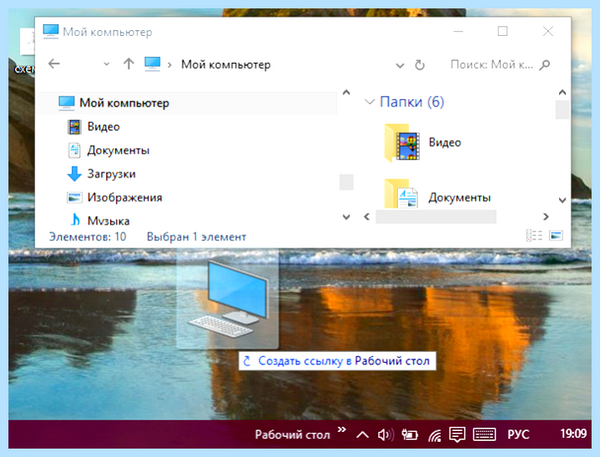The width and height of the screenshot is (600, 457).
Task: Switch to large icons view
Action: pyautogui.click(x=556, y=235)
